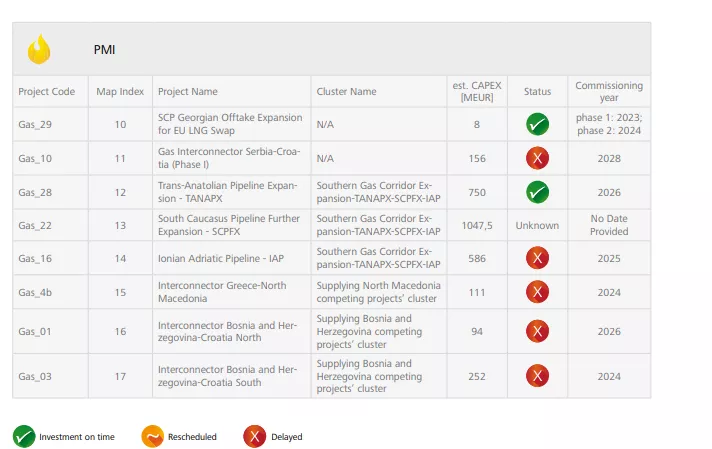
Task: Click the Commissioning year column header
Action: [x=608, y=91]
